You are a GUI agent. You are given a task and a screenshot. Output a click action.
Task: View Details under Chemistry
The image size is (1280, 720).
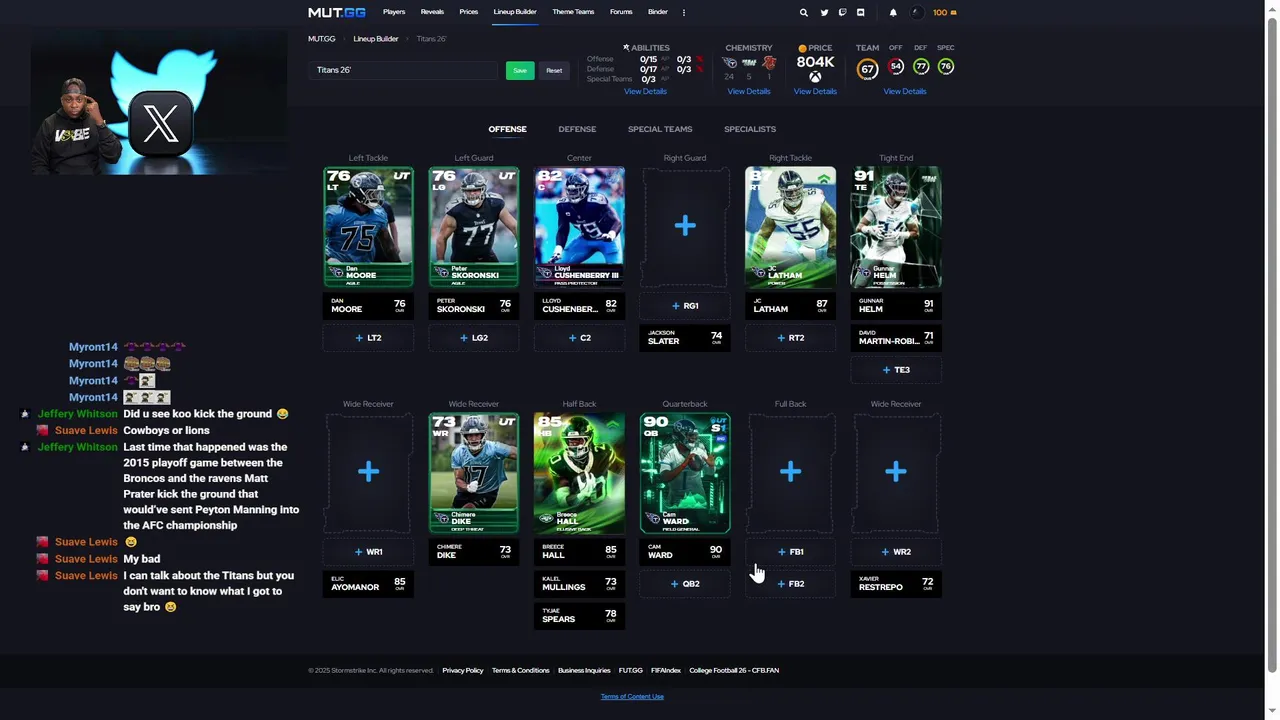(x=749, y=91)
